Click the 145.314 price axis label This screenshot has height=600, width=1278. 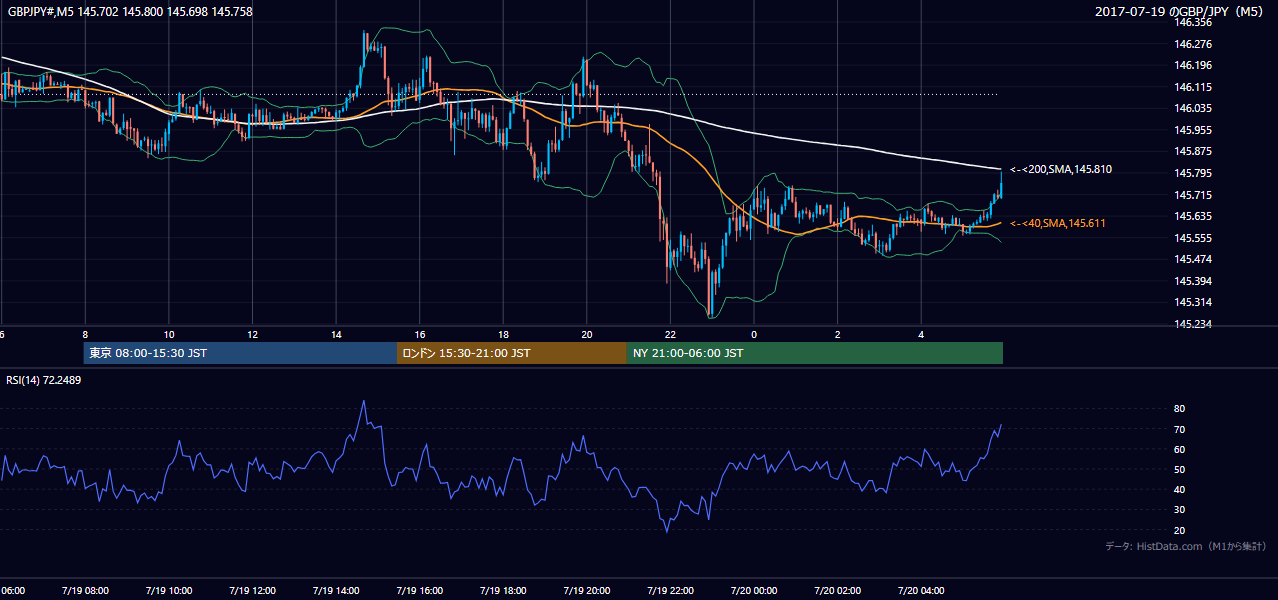point(1193,302)
